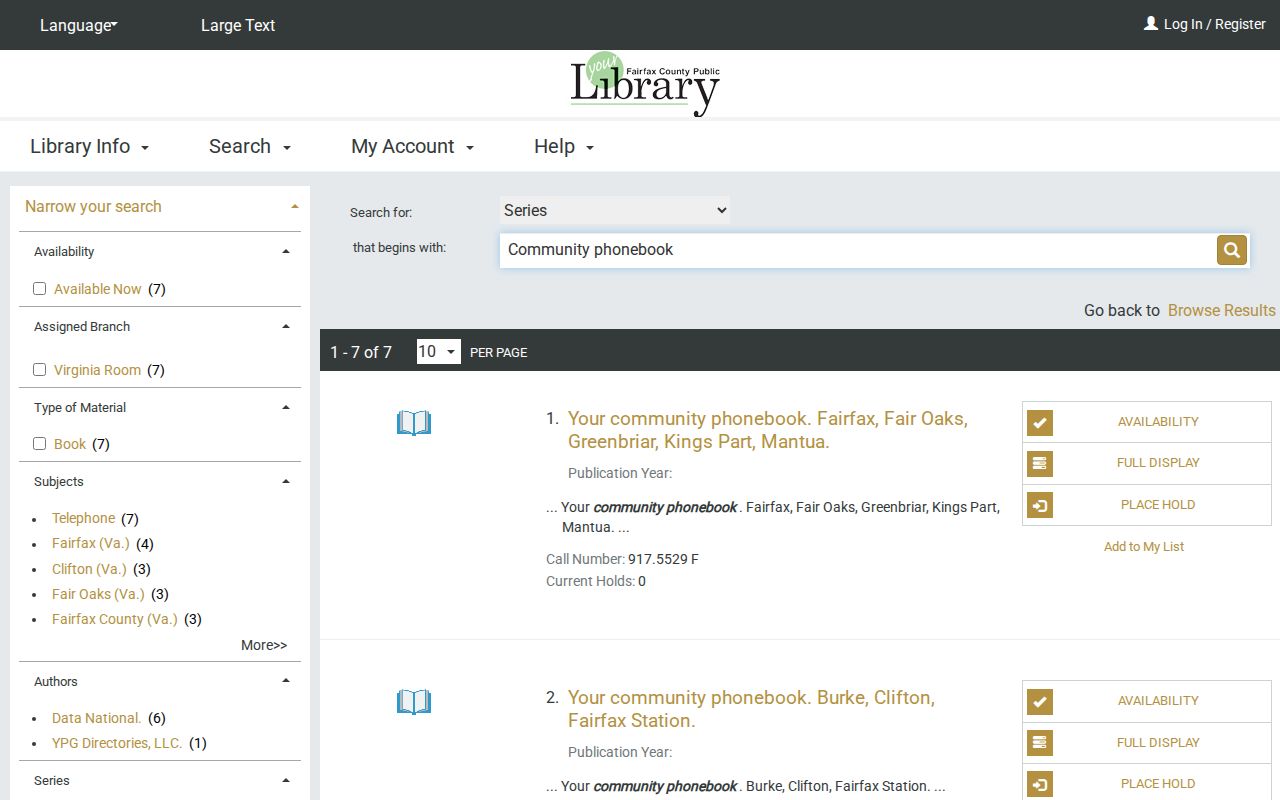Image resolution: width=1280 pixels, height=800 pixels.
Task: Filter by author YPG Directories, LLC
Action: (x=117, y=743)
